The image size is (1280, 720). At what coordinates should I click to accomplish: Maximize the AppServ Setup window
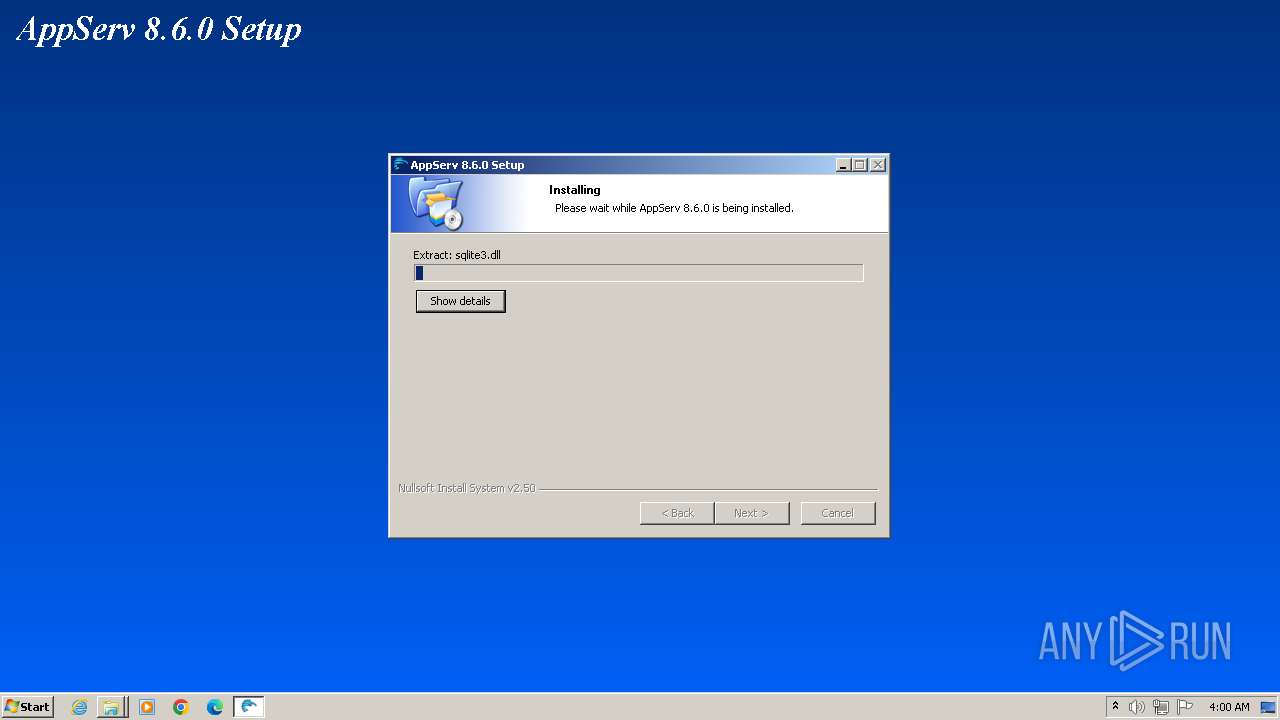(859, 165)
